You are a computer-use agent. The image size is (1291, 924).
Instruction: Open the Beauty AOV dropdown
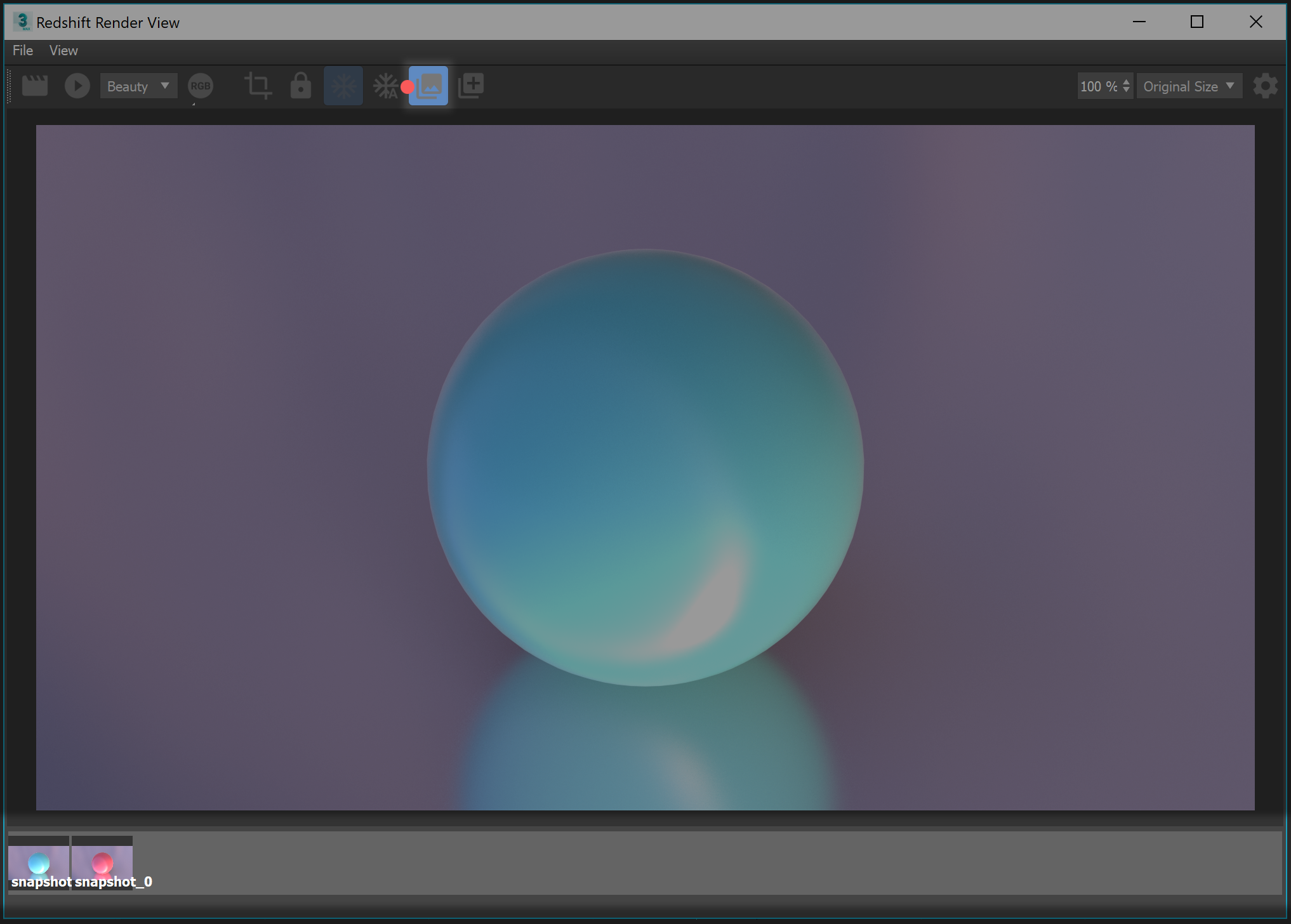[x=138, y=86]
